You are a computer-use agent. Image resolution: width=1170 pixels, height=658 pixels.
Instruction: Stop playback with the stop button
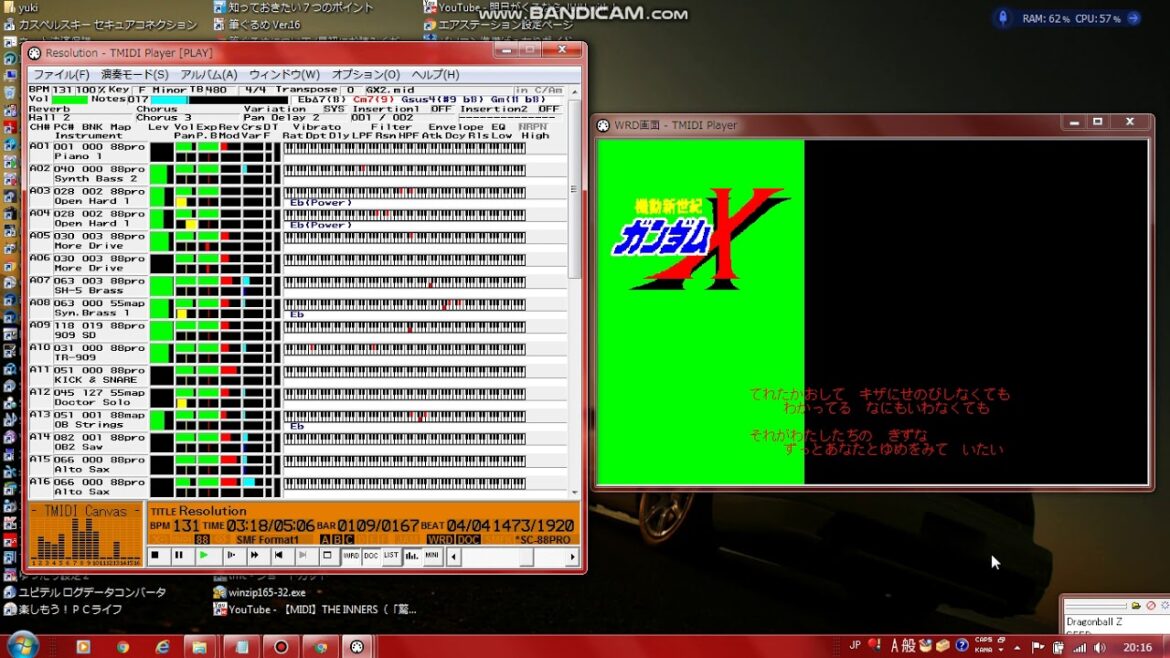coord(155,555)
